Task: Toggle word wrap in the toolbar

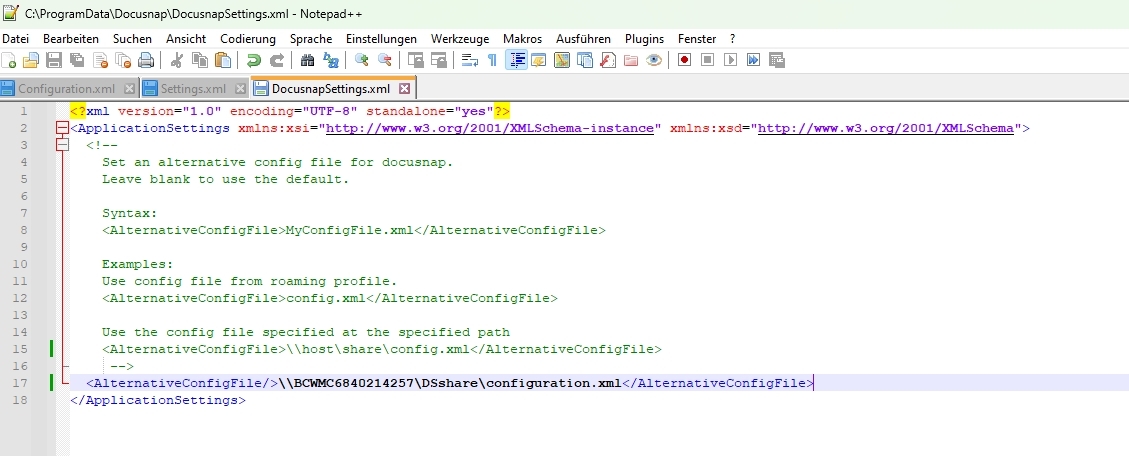Action: point(469,60)
